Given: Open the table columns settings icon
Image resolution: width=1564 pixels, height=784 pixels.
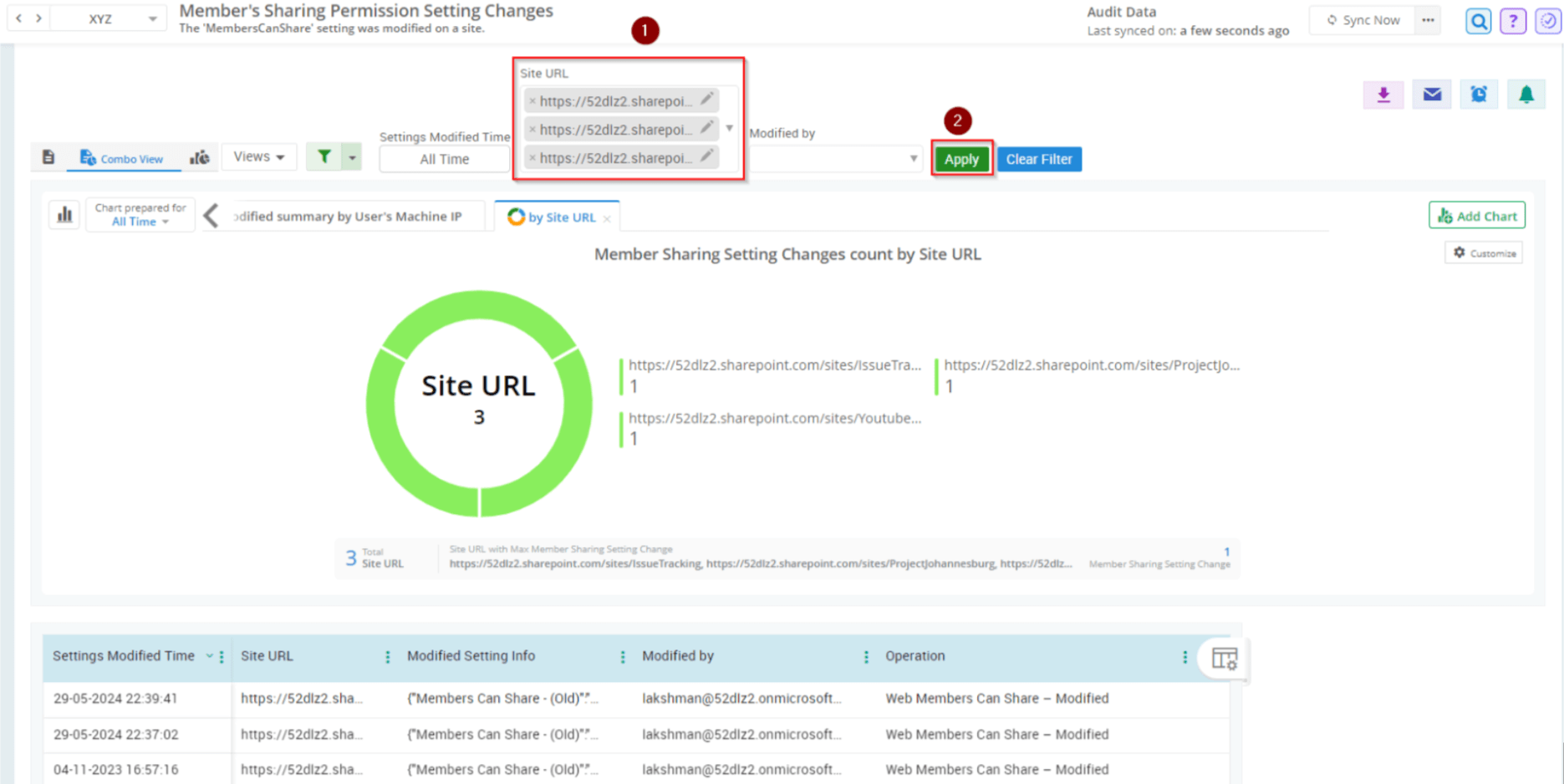Looking at the screenshot, I should pyautogui.click(x=1223, y=659).
